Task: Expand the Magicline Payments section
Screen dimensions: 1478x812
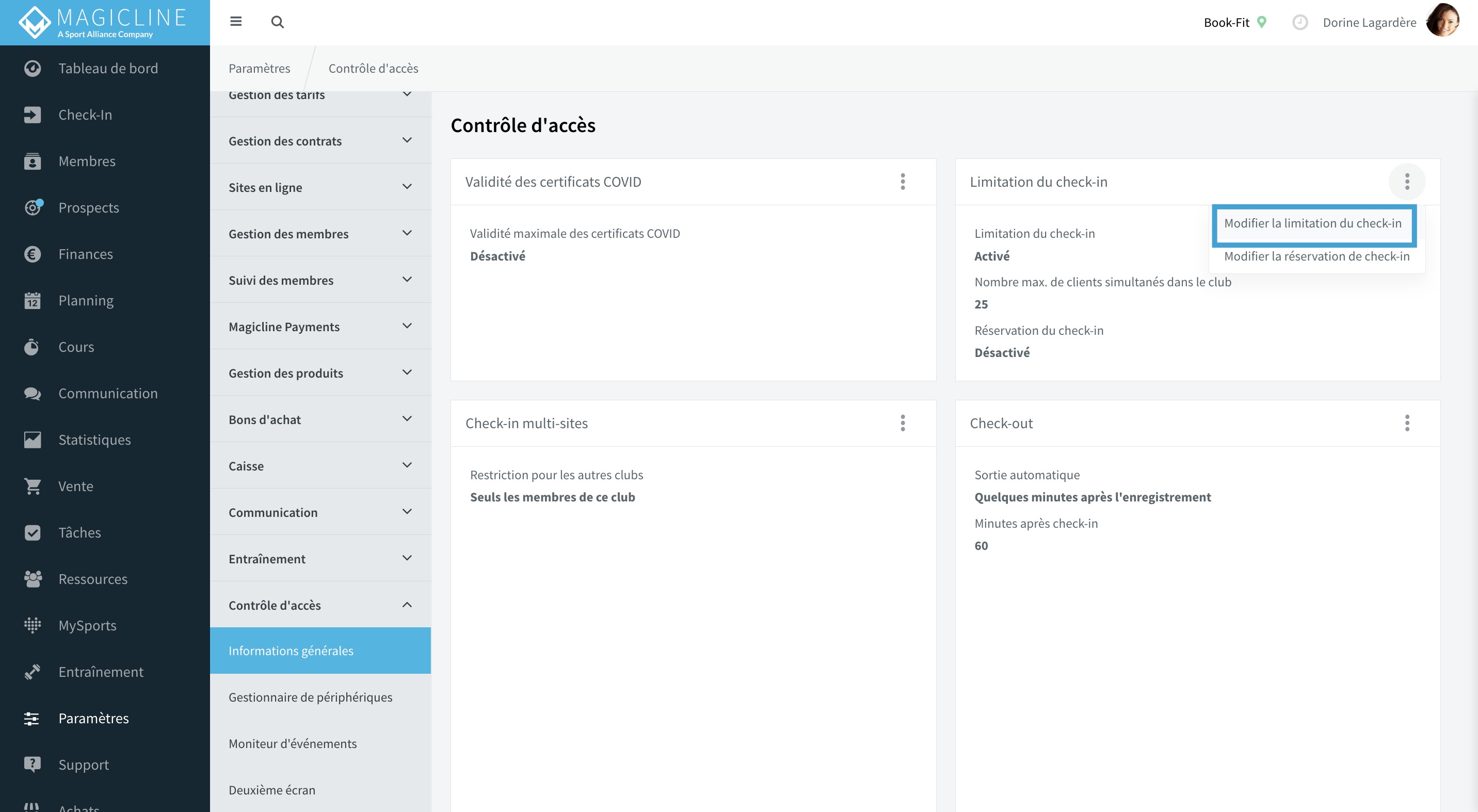Action: pyautogui.click(x=320, y=326)
